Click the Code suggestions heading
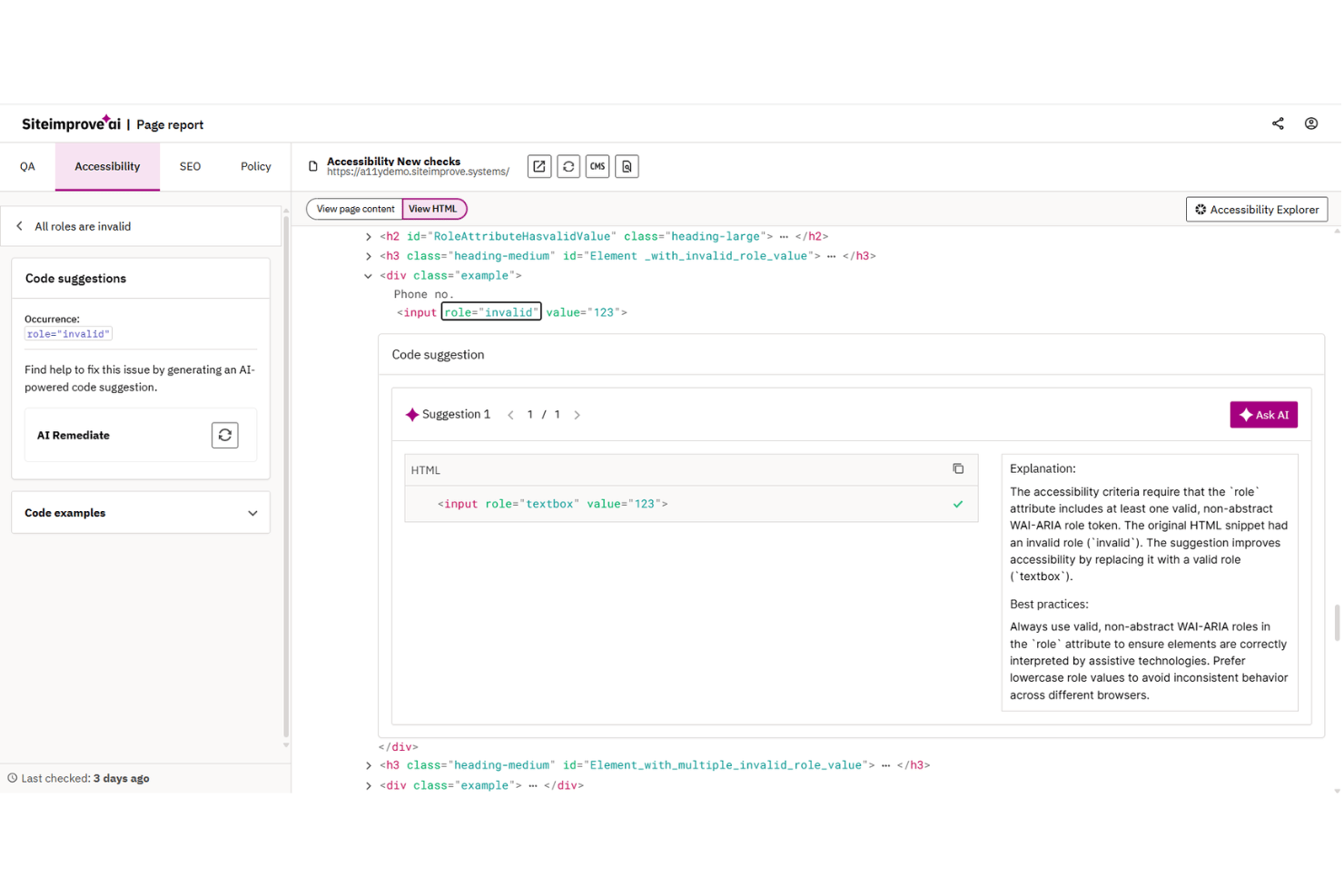This screenshot has height=896, width=1344. coord(75,279)
